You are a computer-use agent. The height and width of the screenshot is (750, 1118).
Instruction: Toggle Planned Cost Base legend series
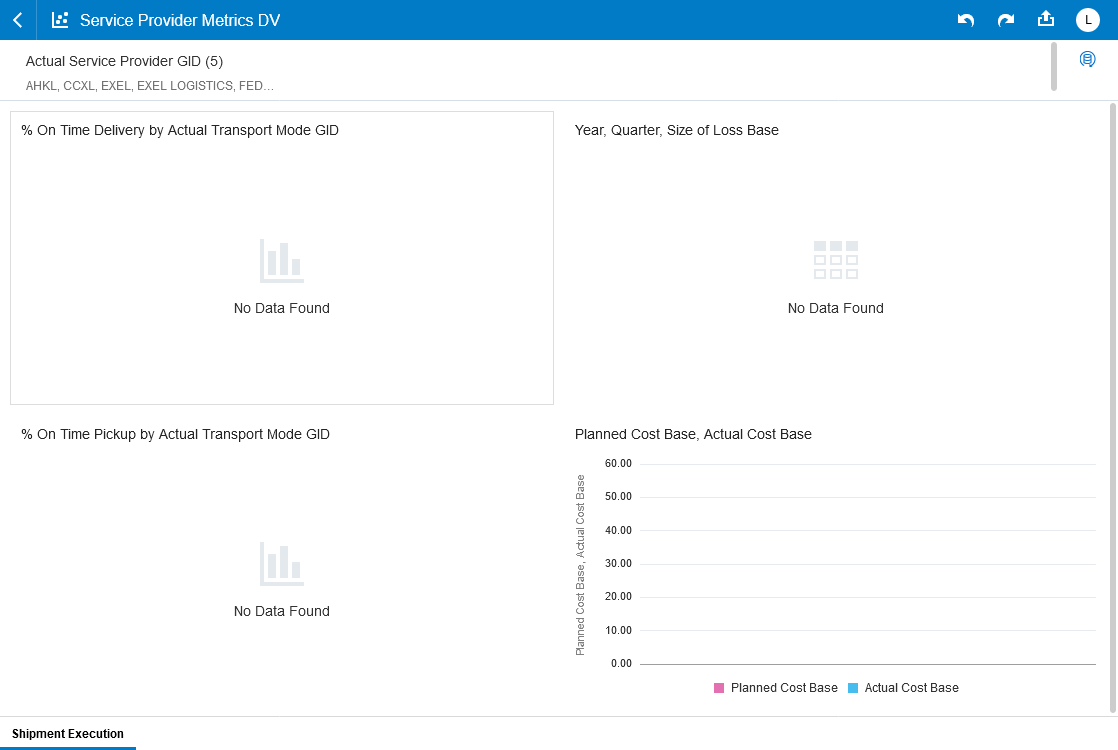tap(783, 688)
